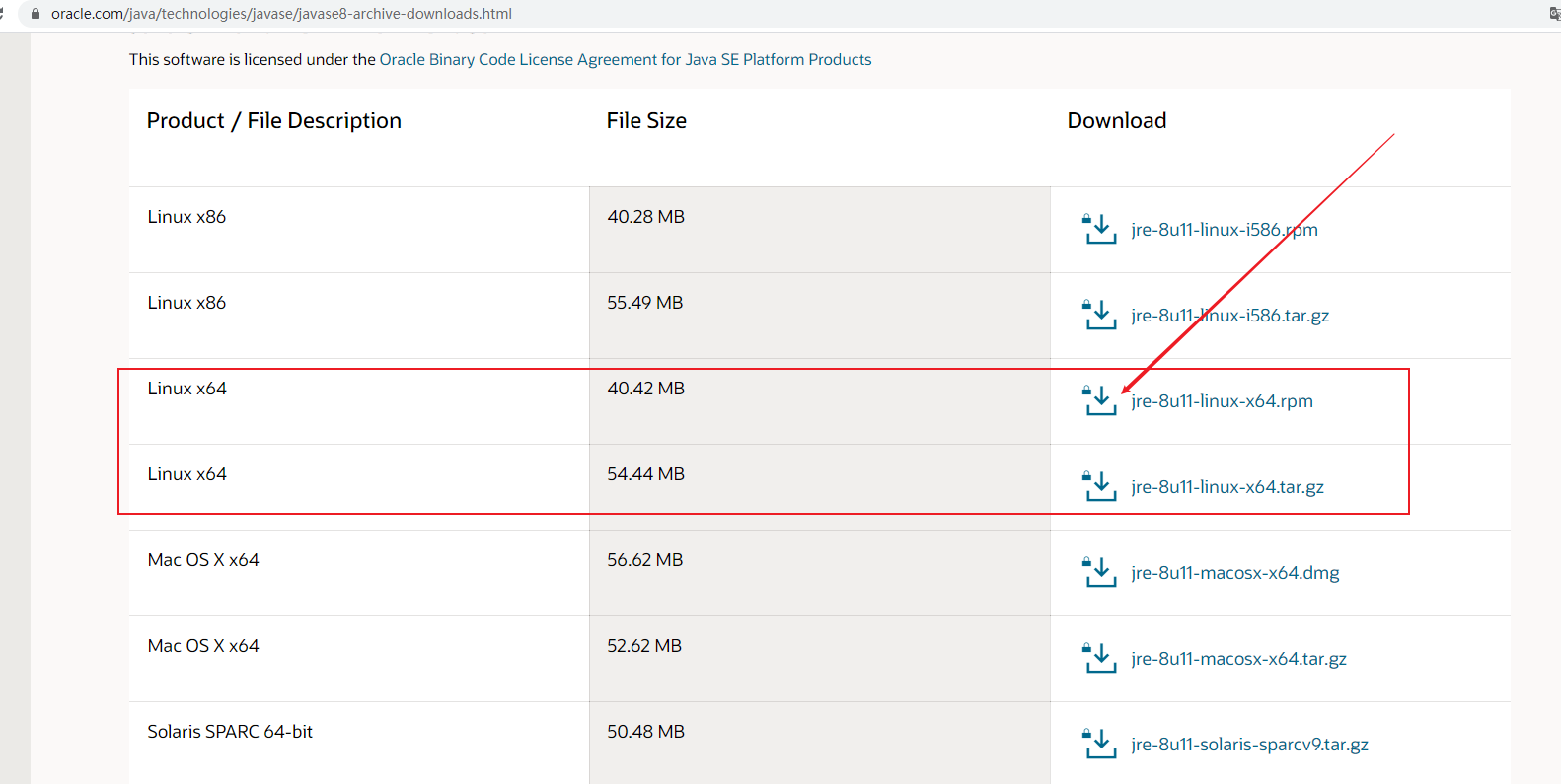The height and width of the screenshot is (784, 1561).
Task: Click the translate icon in address bar
Action: pyautogui.click(x=1554, y=14)
